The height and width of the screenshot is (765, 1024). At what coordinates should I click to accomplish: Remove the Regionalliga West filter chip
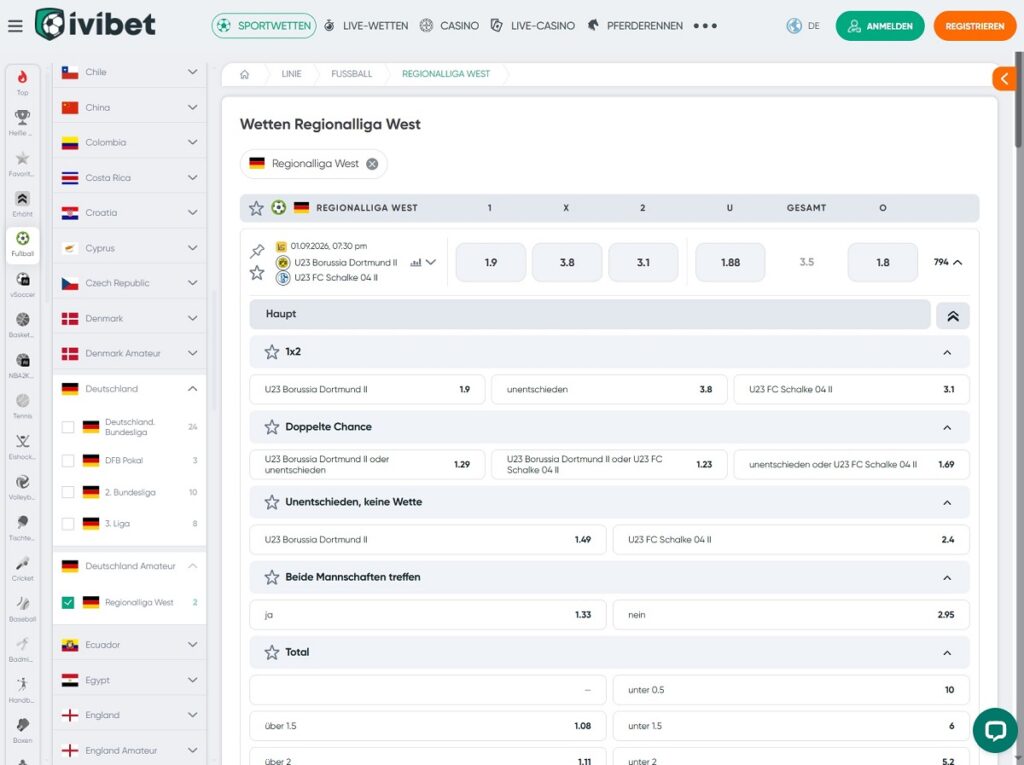click(372, 164)
